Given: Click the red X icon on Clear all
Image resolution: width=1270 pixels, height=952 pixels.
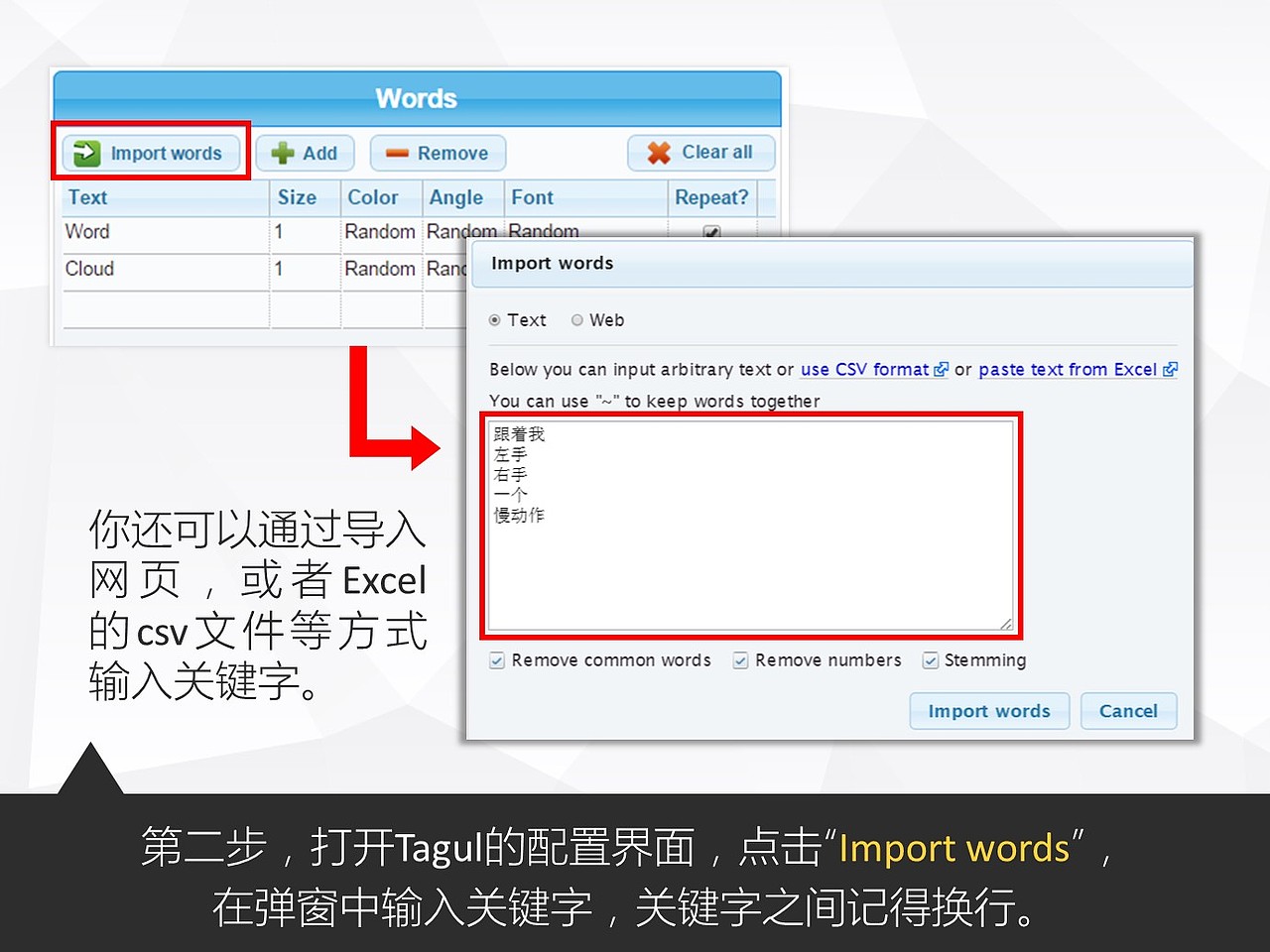Looking at the screenshot, I should 660,152.
